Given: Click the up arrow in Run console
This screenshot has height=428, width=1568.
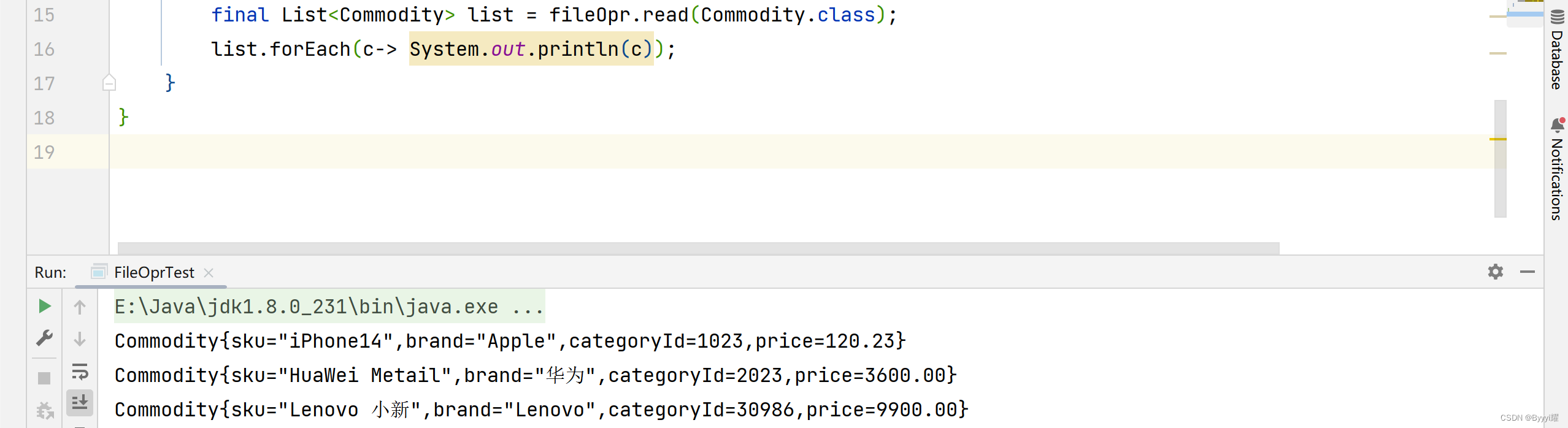Looking at the screenshot, I should 80,307.
